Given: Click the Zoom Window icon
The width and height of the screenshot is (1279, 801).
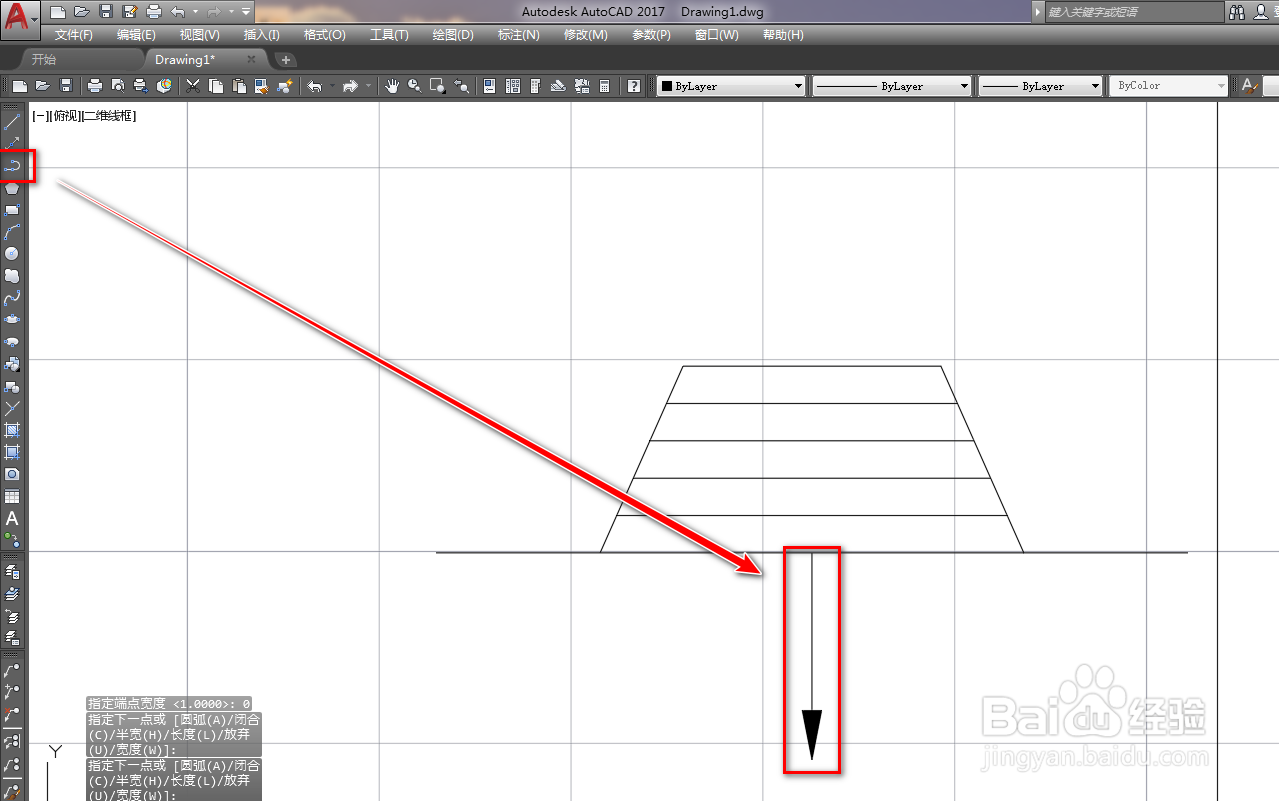Looking at the screenshot, I should [x=437, y=86].
